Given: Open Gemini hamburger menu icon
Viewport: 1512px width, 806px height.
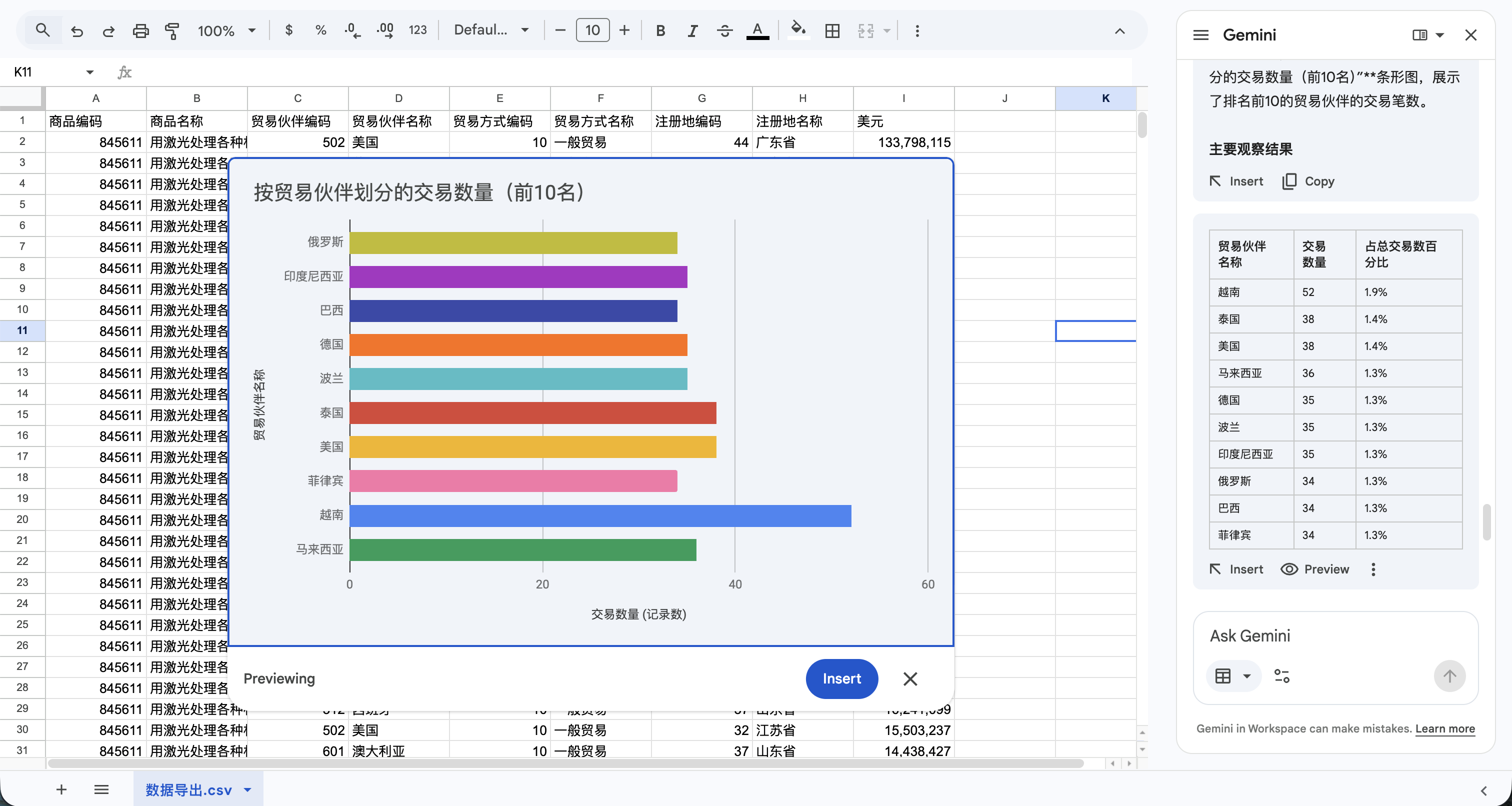Looking at the screenshot, I should (x=1200, y=35).
